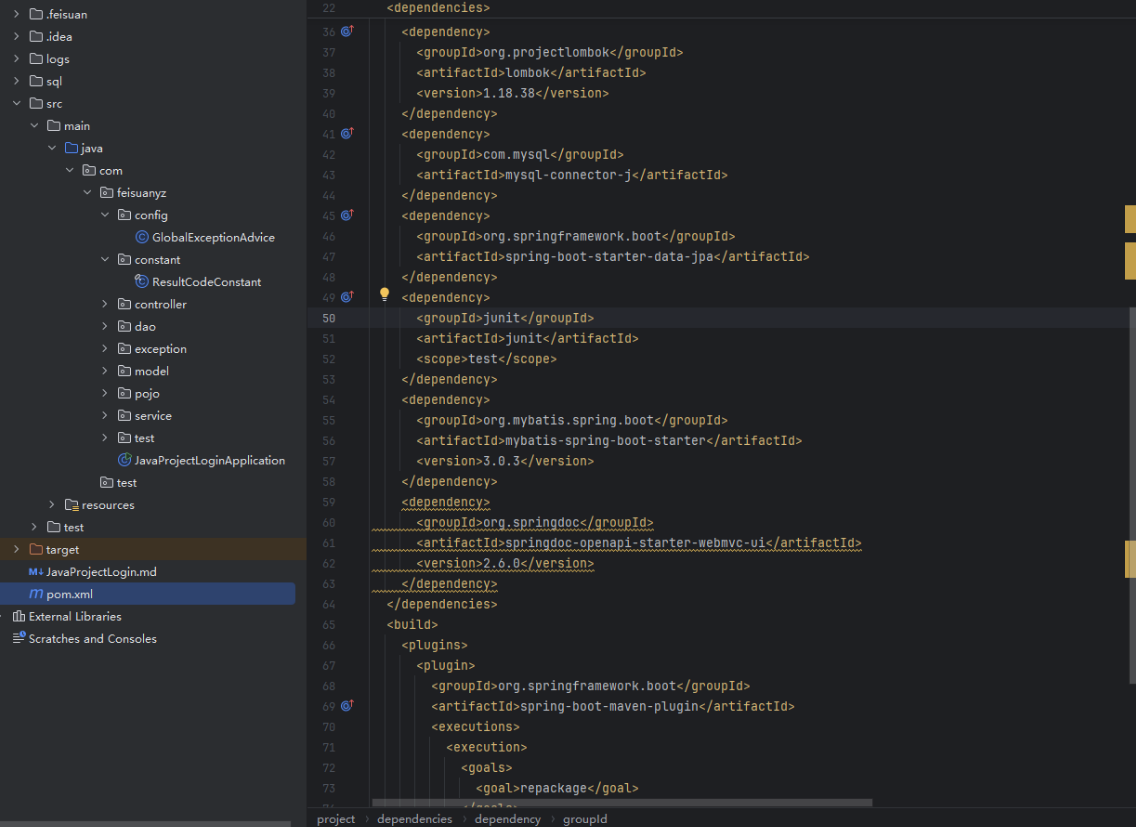Select the pom.xml Maven file
1136x827 pixels.
point(69,594)
